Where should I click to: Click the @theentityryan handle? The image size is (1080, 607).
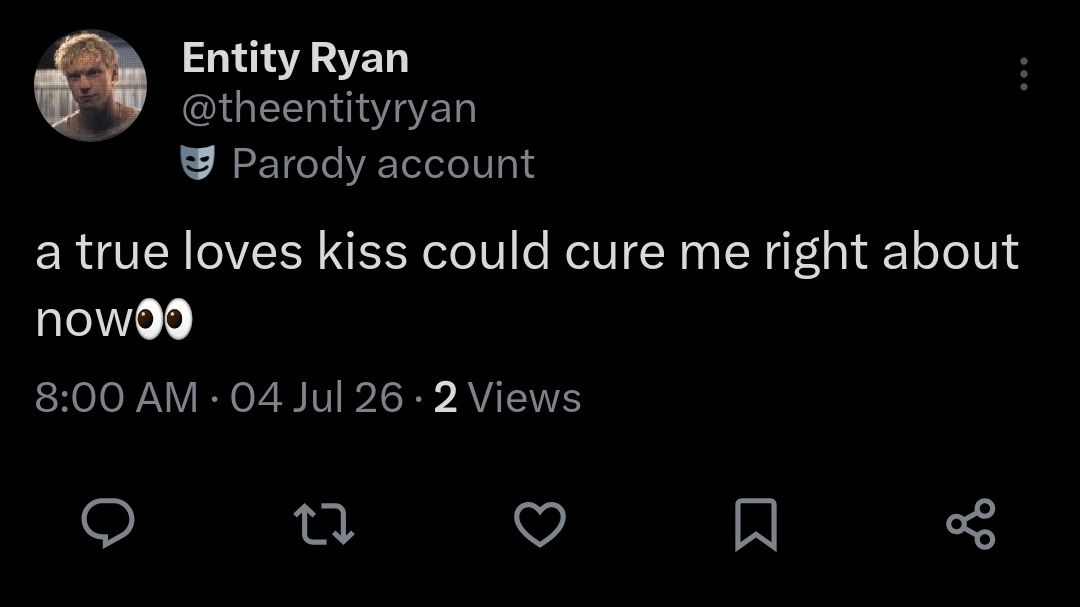(329, 109)
